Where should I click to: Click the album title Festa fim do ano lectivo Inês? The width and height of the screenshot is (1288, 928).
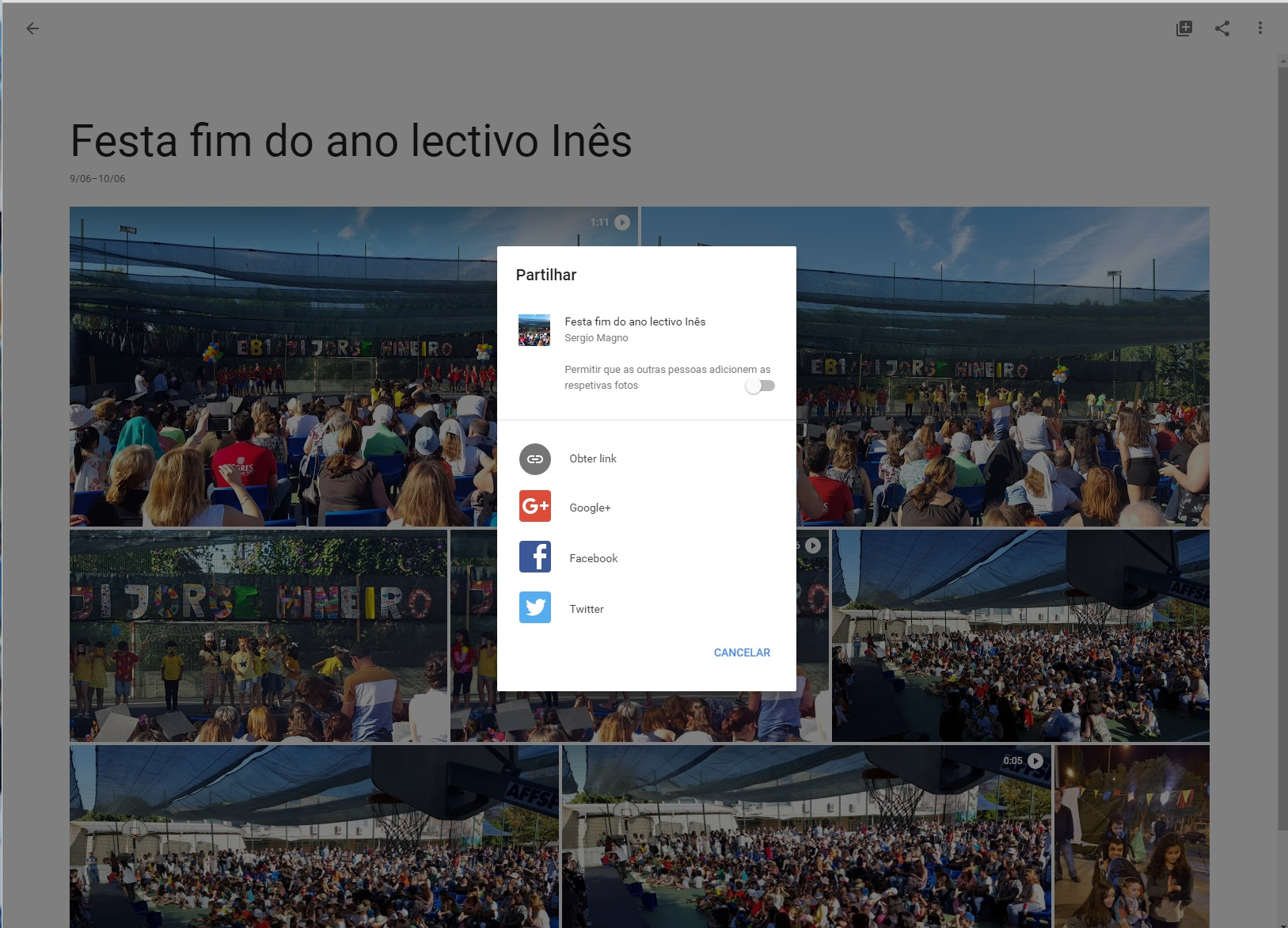tap(351, 141)
